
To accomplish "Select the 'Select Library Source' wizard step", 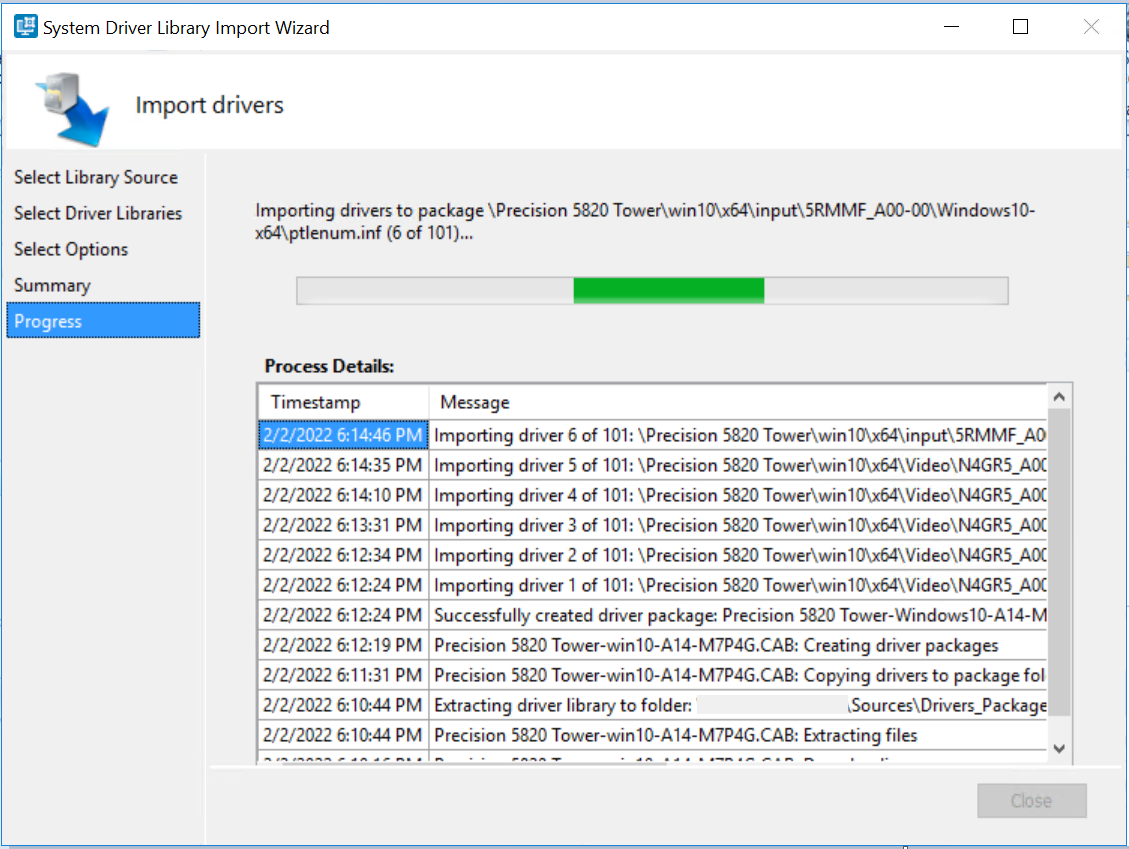I will (x=95, y=177).
